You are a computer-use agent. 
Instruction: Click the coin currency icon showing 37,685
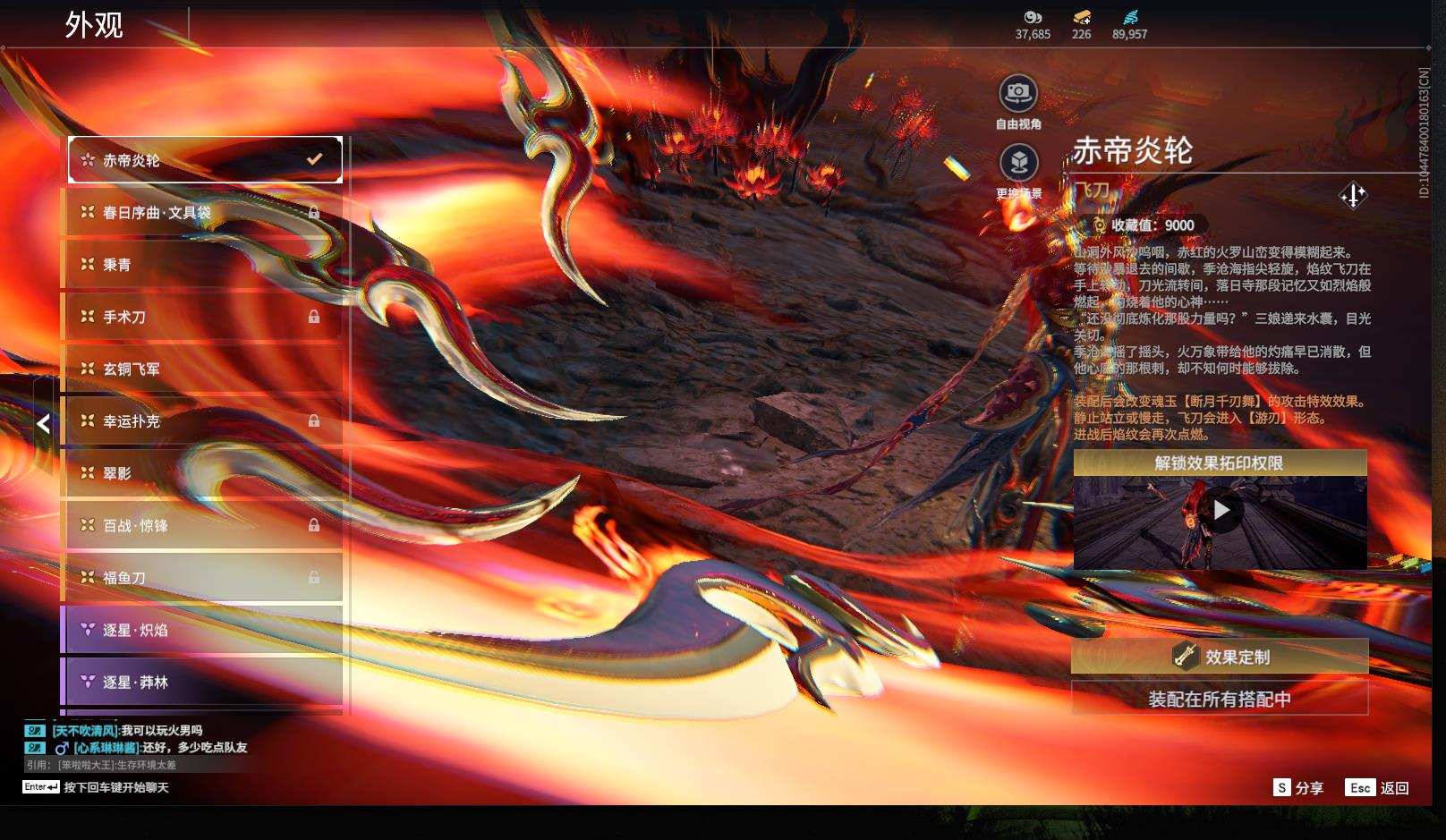pyautogui.click(x=1033, y=16)
